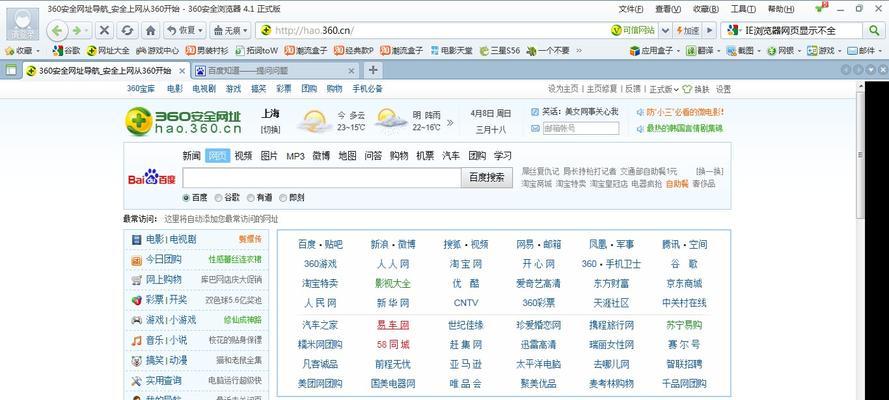Click the 百度搜索 search button
Screen dimensions: 889x400
tap(487, 177)
